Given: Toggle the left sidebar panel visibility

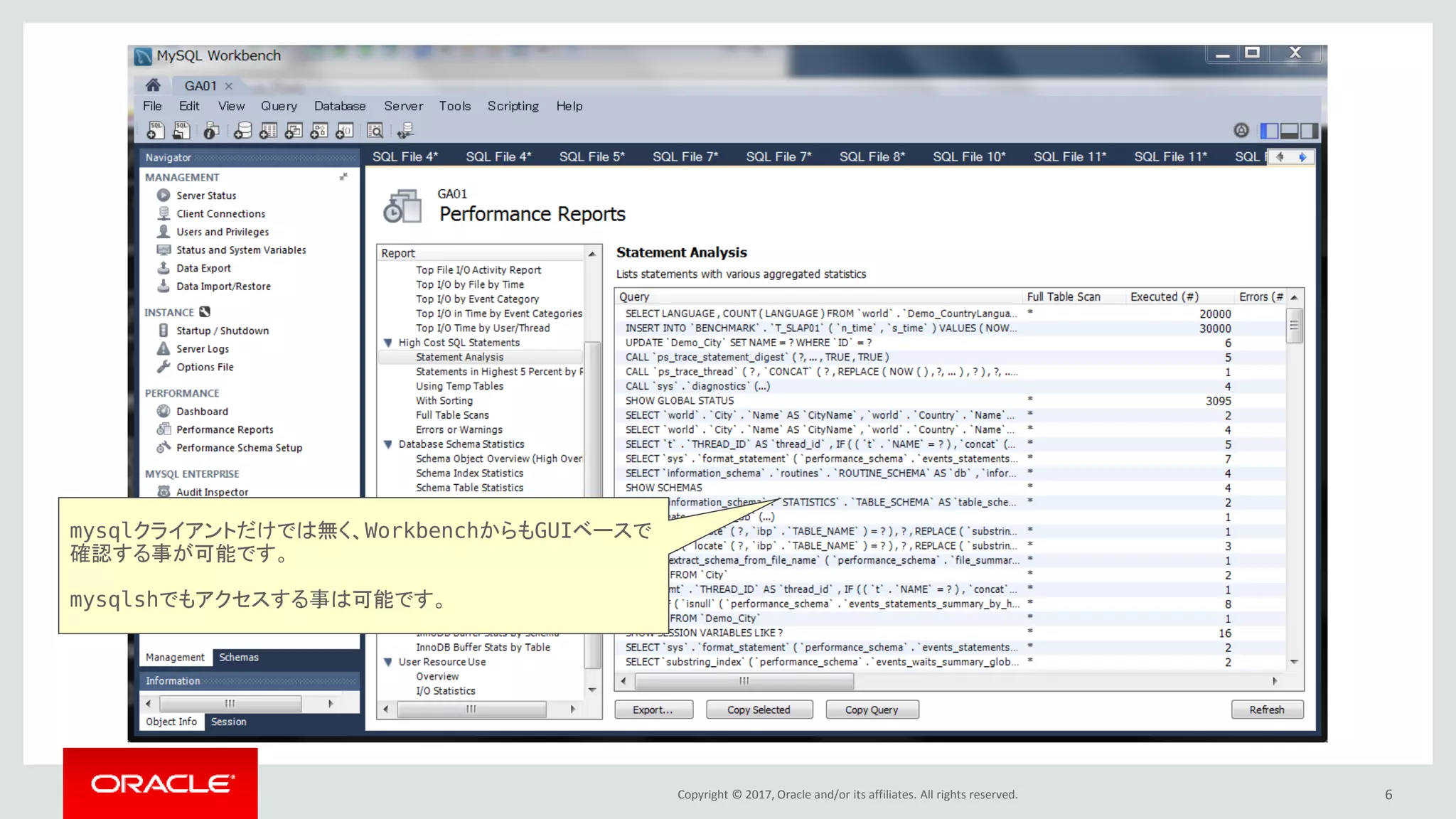Looking at the screenshot, I should [x=1269, y=131].
